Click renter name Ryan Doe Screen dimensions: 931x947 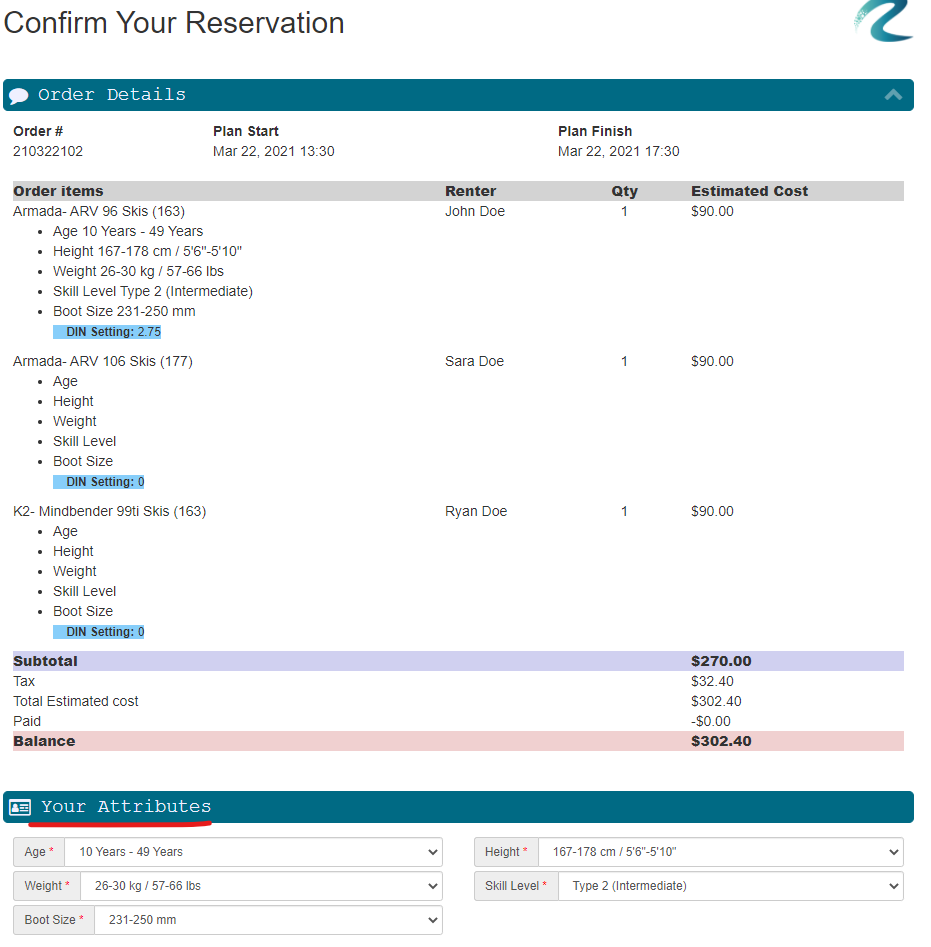click(x=476, y=511)
